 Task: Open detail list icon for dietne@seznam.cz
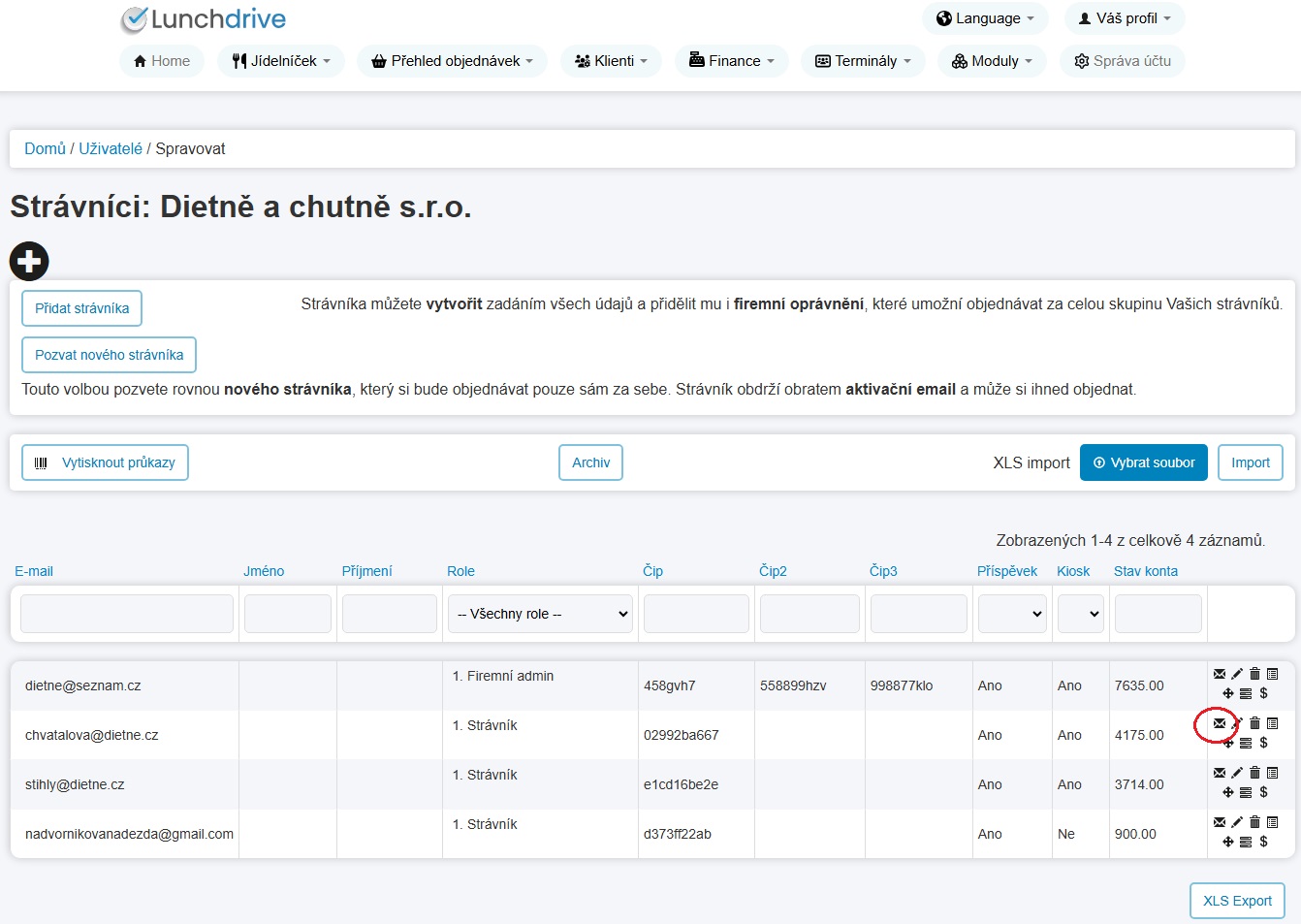pos(1272,674)
